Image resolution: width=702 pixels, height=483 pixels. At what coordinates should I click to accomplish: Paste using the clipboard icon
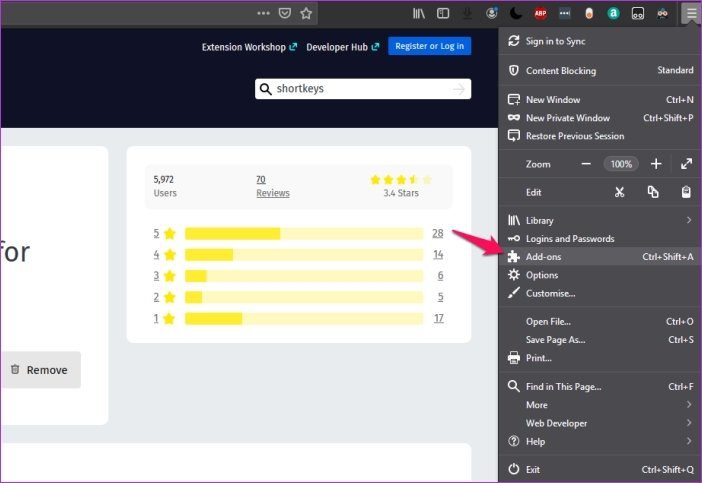coord(686,192)
